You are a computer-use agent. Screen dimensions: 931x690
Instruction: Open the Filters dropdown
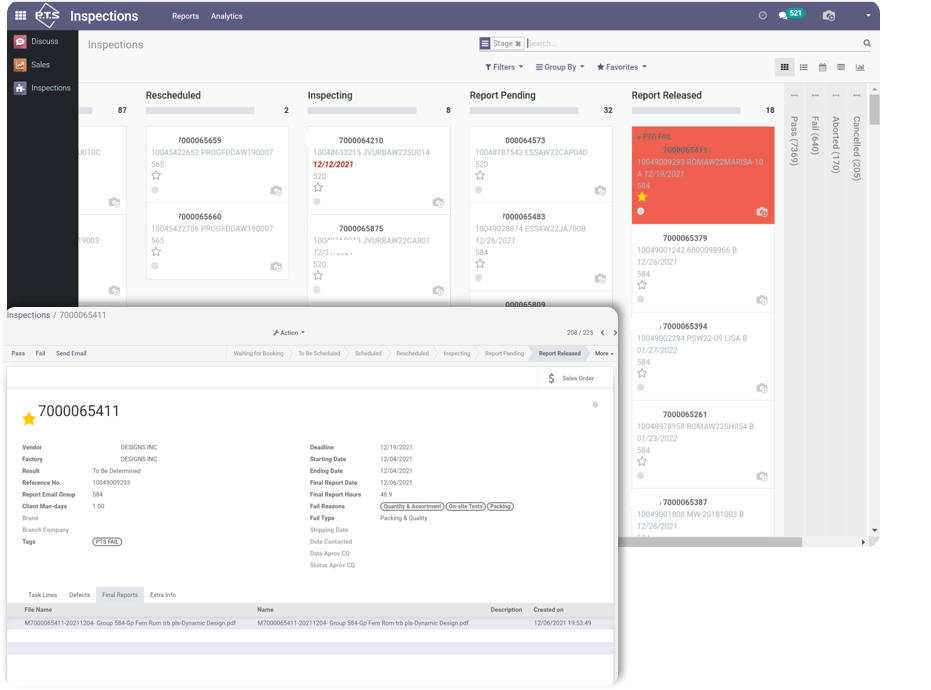pyautogui.click(x=504, y=67)
